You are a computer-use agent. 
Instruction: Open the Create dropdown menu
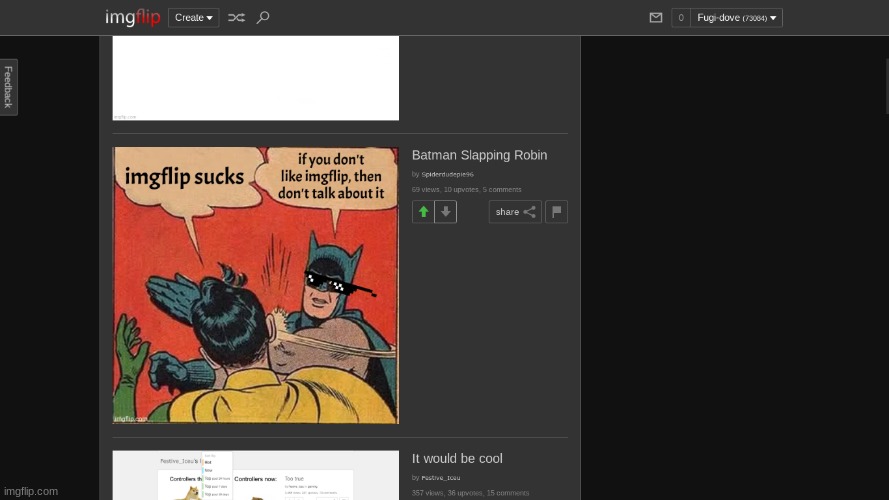[193, 18]
